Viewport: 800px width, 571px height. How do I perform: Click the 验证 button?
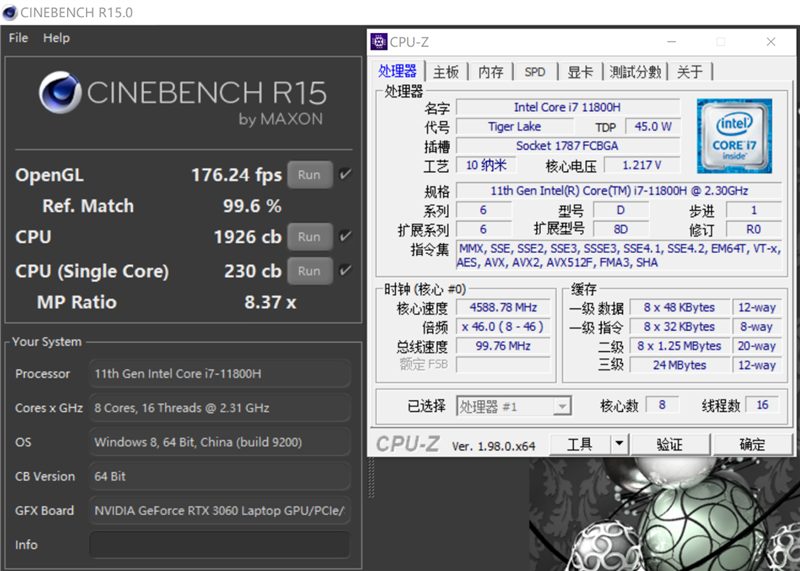tap(670, 444)
